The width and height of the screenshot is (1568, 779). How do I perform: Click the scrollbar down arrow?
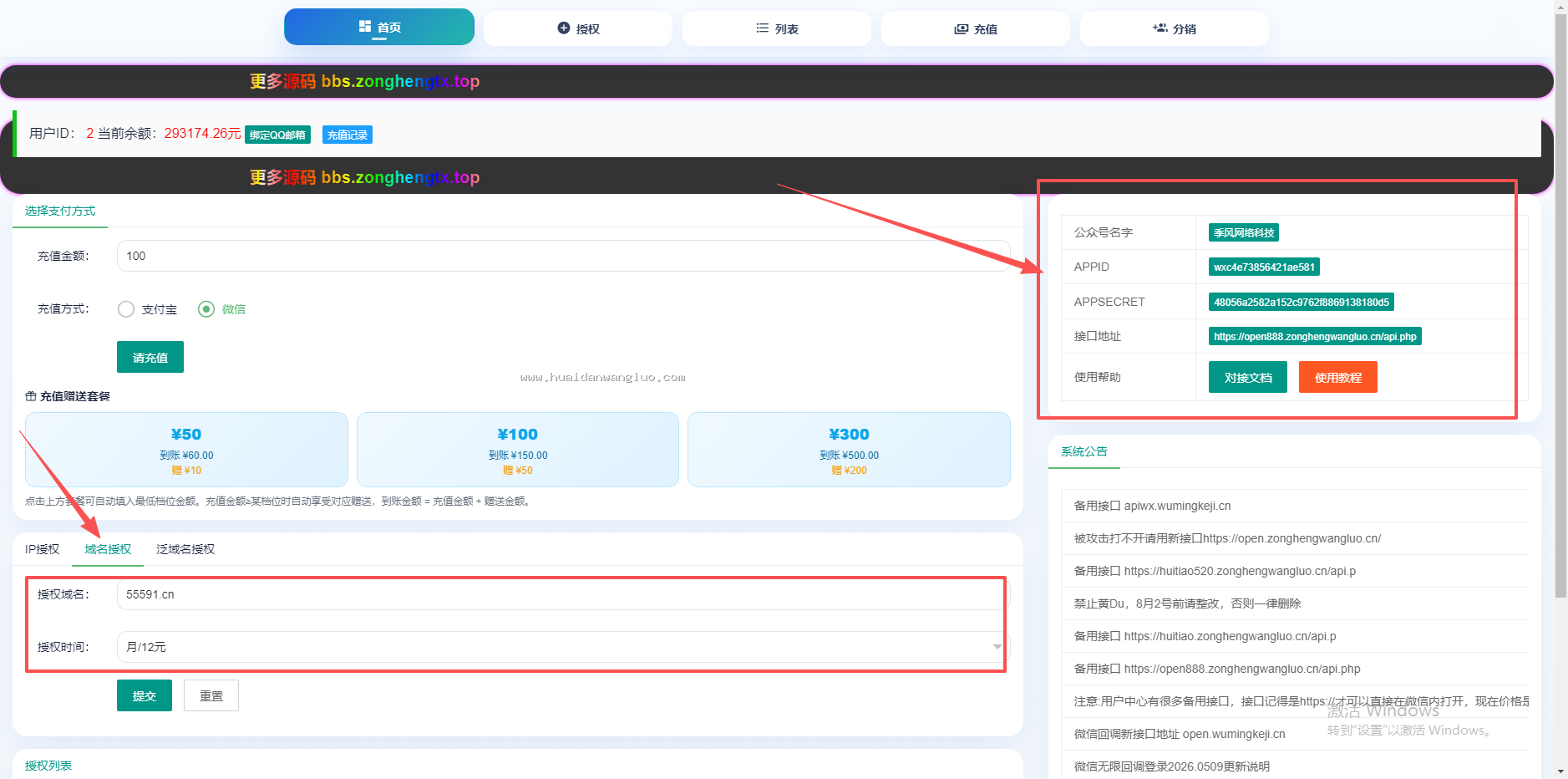(x=1560, y=772)
